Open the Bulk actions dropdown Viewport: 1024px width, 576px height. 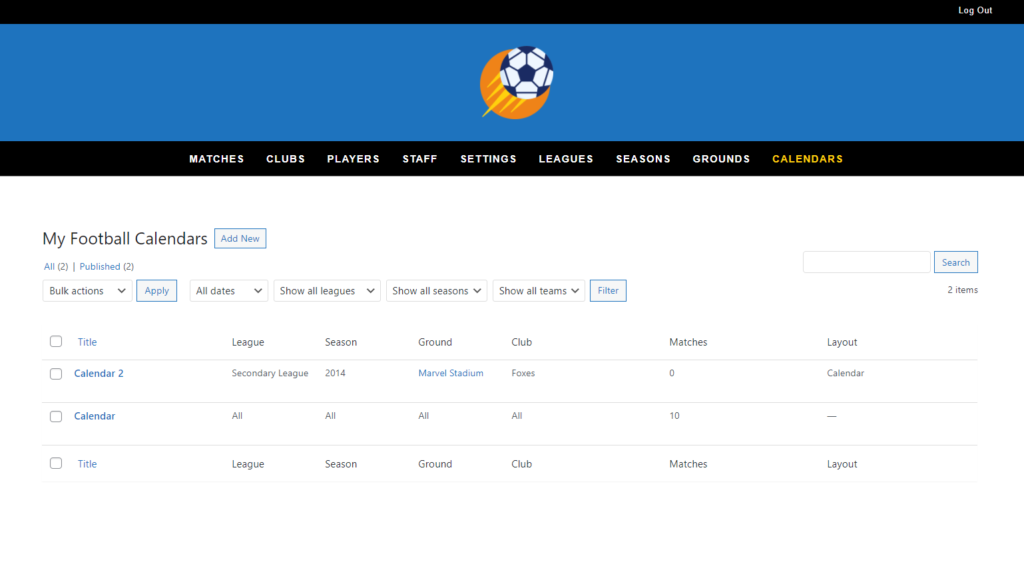86,290
